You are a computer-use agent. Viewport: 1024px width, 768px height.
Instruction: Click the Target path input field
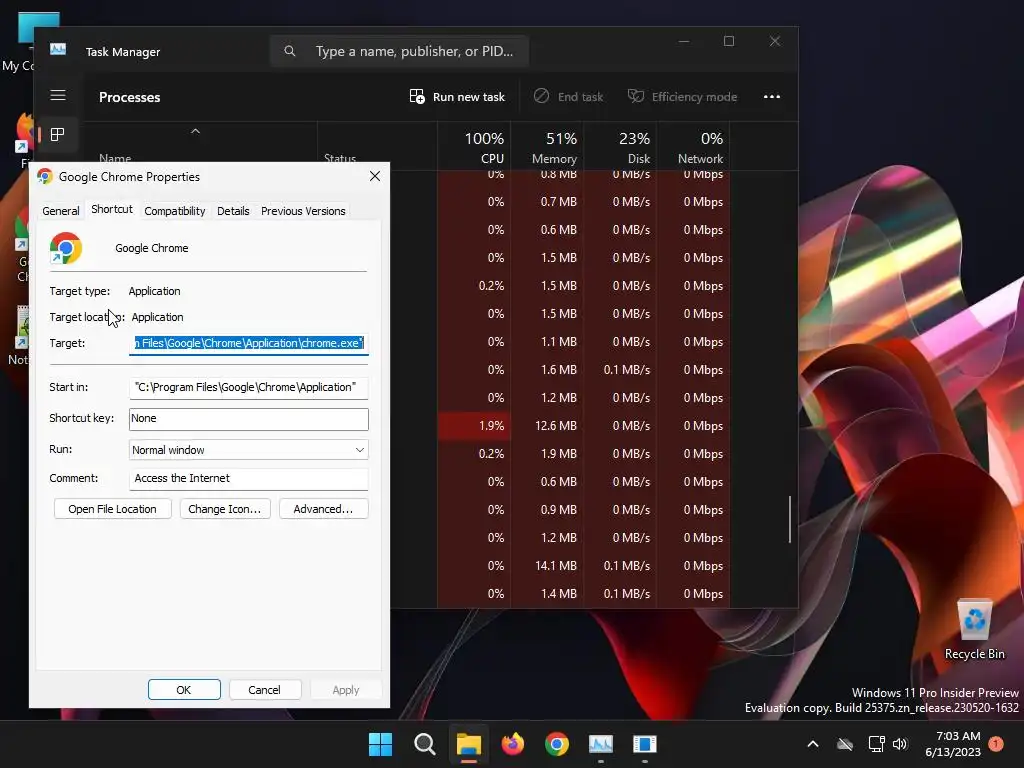pos(249,343)
